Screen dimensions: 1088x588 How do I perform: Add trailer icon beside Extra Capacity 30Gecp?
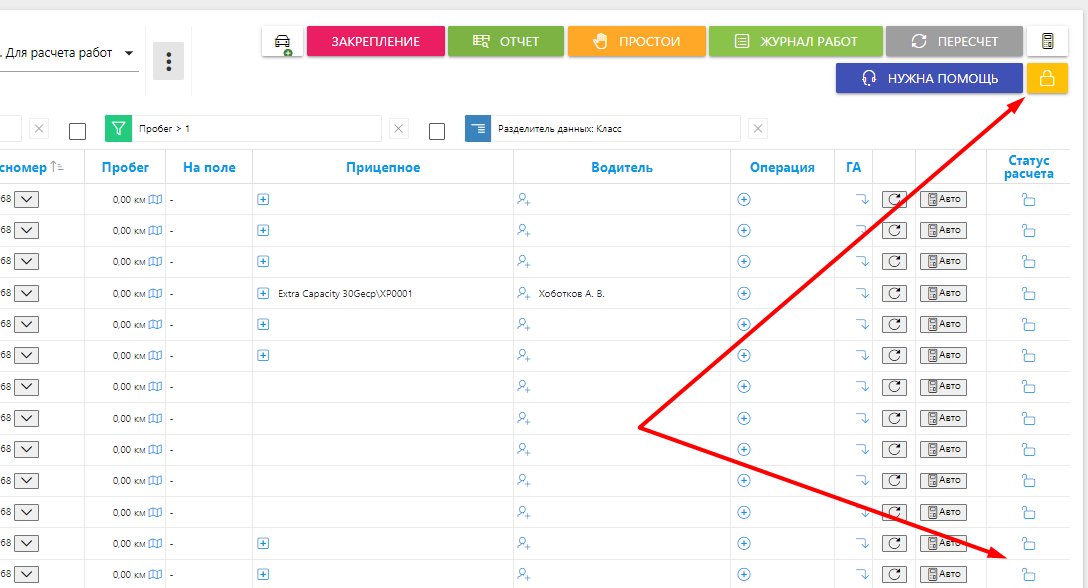263,294
